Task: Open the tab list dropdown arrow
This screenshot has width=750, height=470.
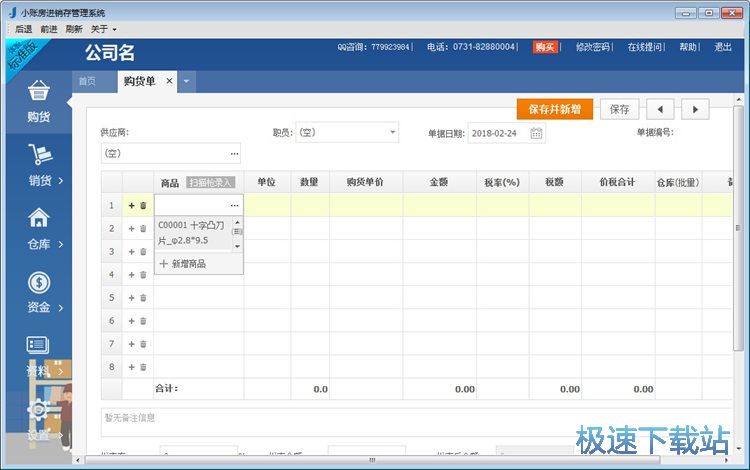Action: coord(187,81)
